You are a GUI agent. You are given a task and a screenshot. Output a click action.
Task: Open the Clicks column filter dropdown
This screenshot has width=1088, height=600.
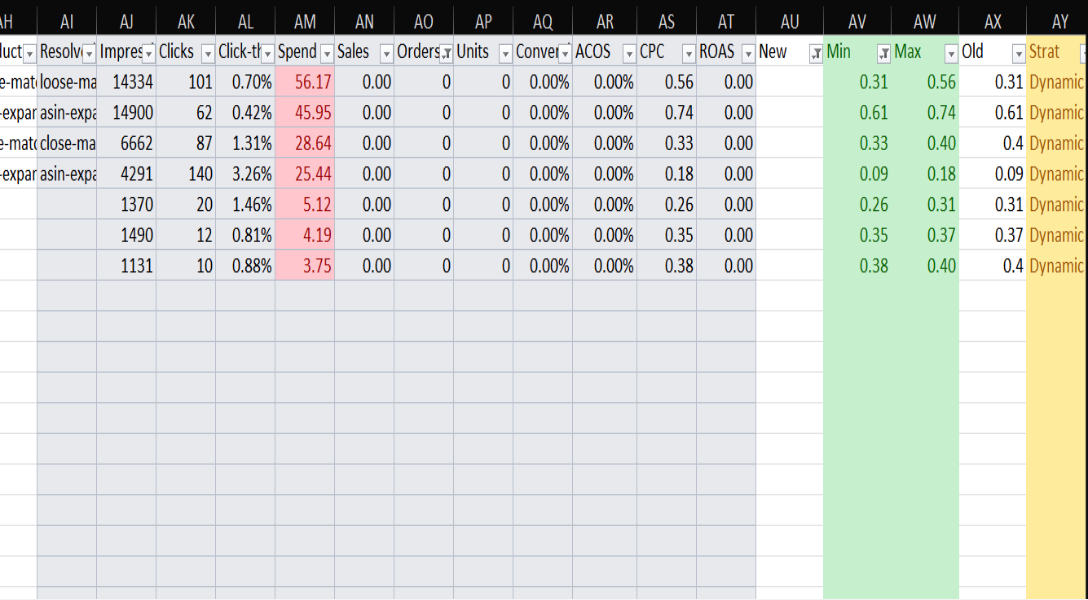point(207,53)
